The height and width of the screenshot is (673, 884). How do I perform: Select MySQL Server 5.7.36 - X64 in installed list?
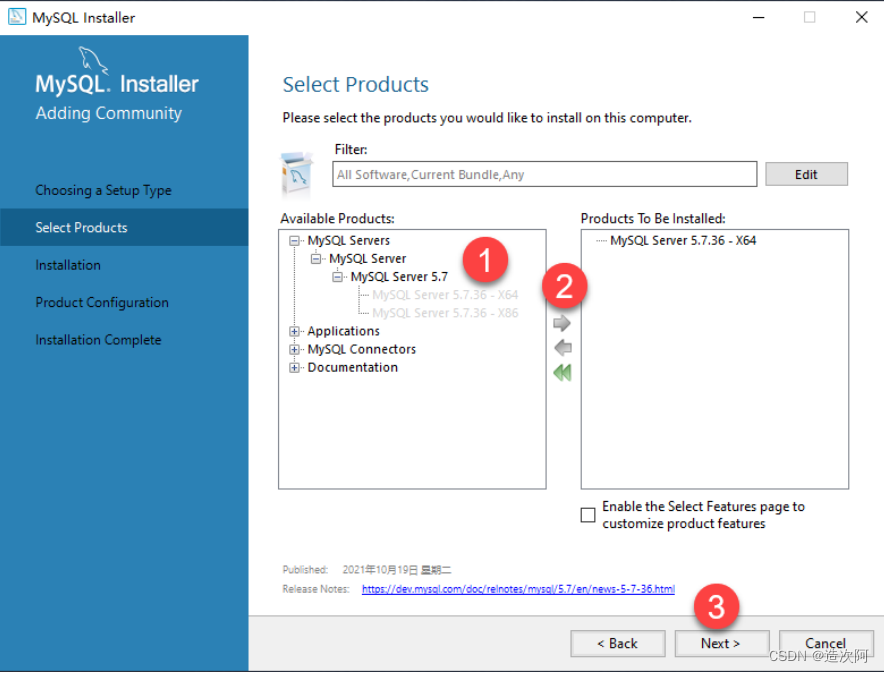pos(683,241)
